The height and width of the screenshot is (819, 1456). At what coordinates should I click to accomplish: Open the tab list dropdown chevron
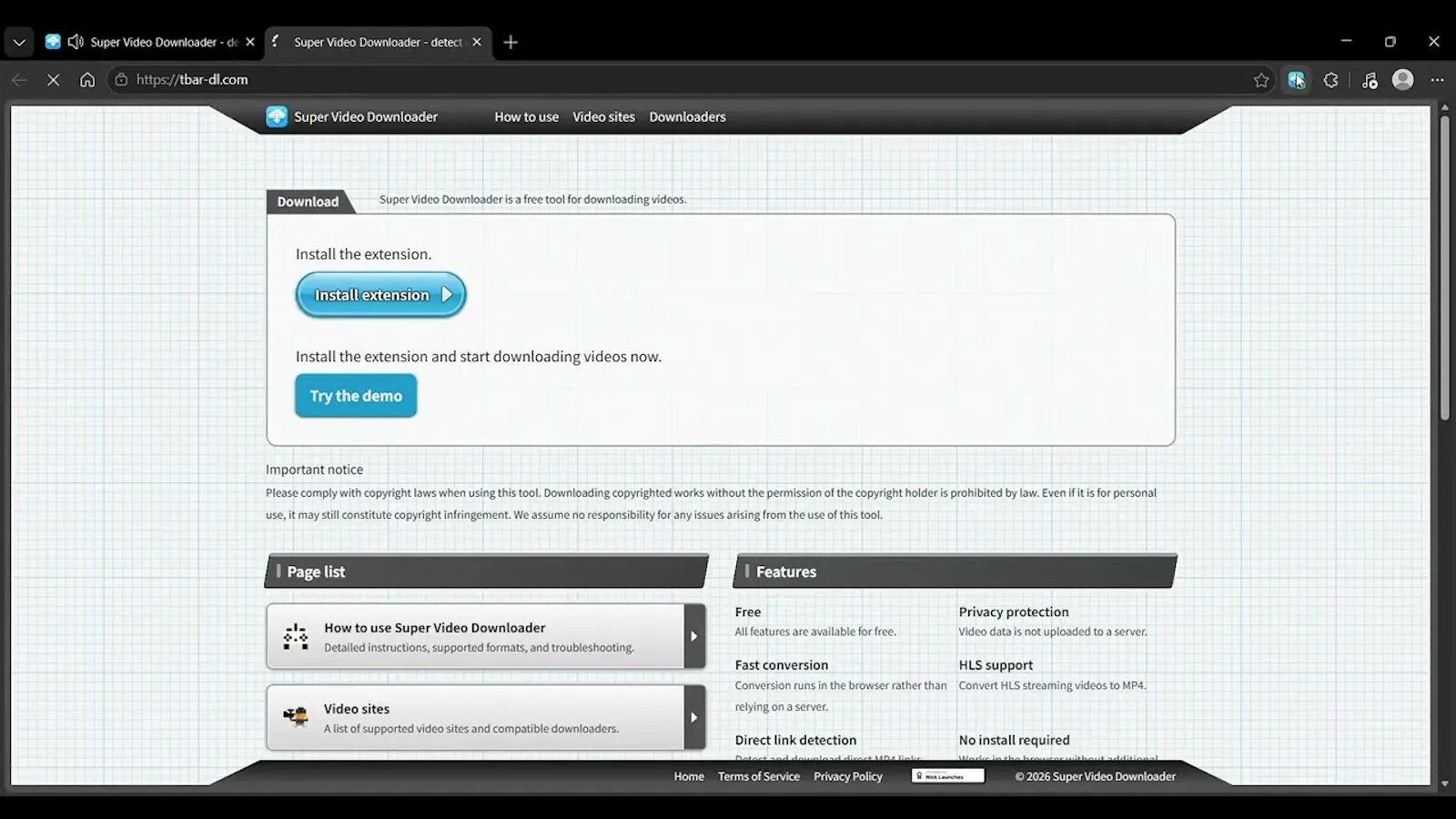coord(19,42)
